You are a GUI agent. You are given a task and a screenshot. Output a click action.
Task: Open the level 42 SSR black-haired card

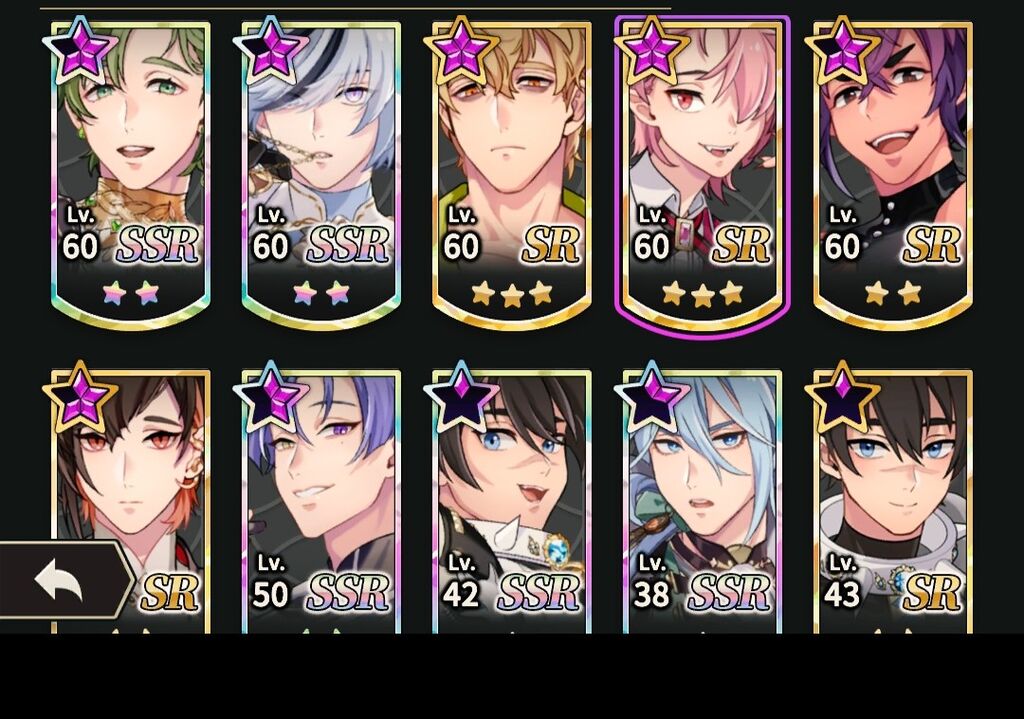(x=512, y=502)
